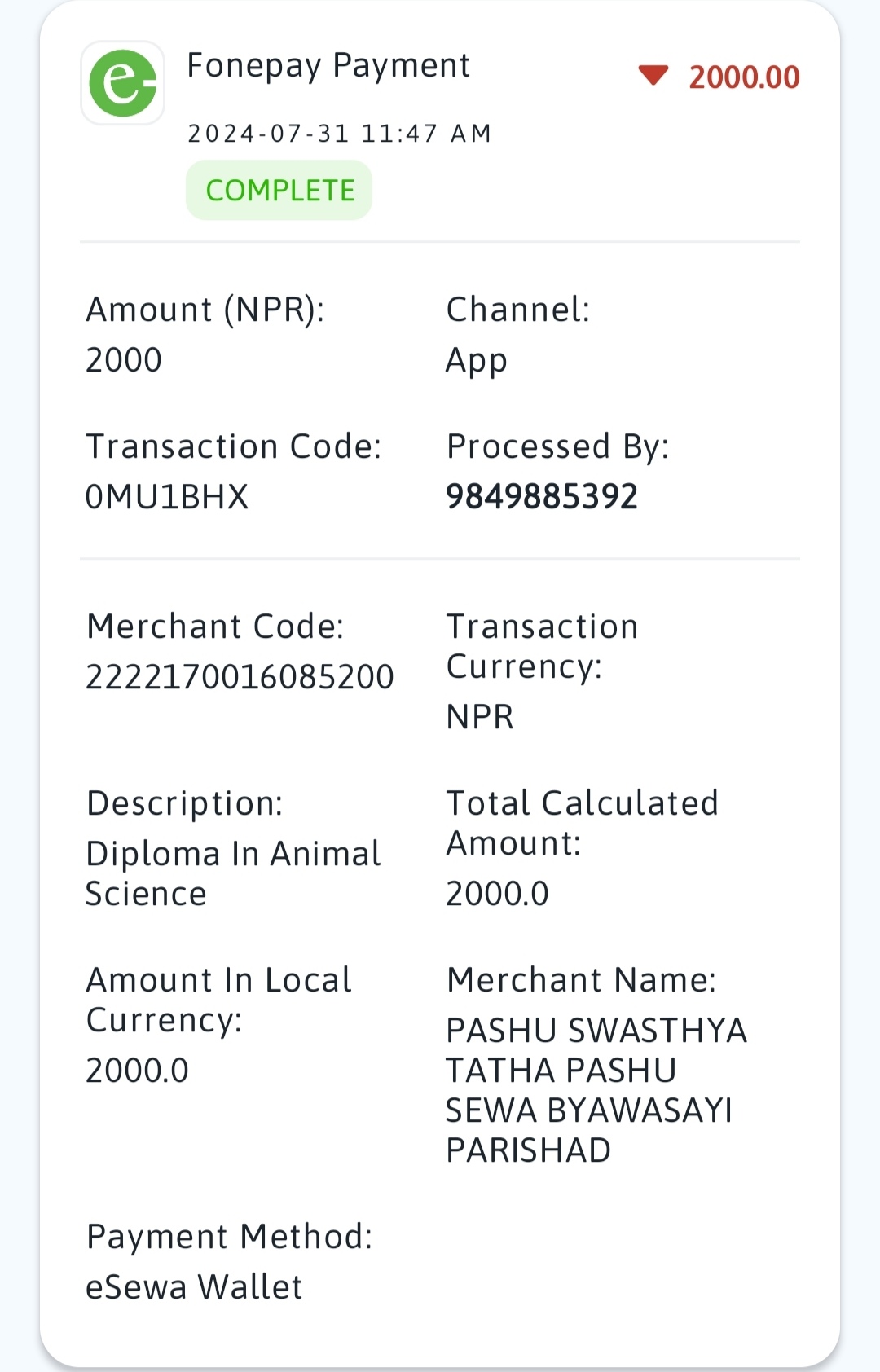
Task: Select Total Calculated Amount value 2000.0
Action: (x=497, y=893)
